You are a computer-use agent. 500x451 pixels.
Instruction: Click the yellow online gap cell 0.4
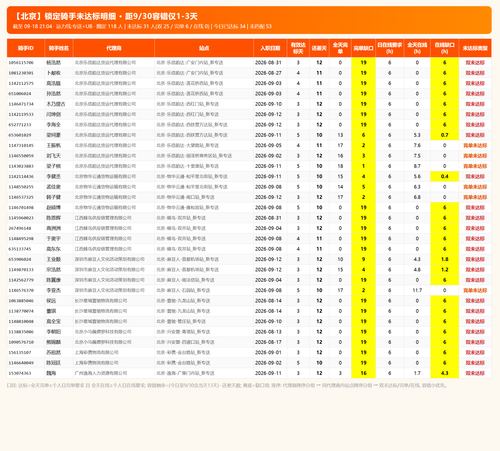coord(444,176)
